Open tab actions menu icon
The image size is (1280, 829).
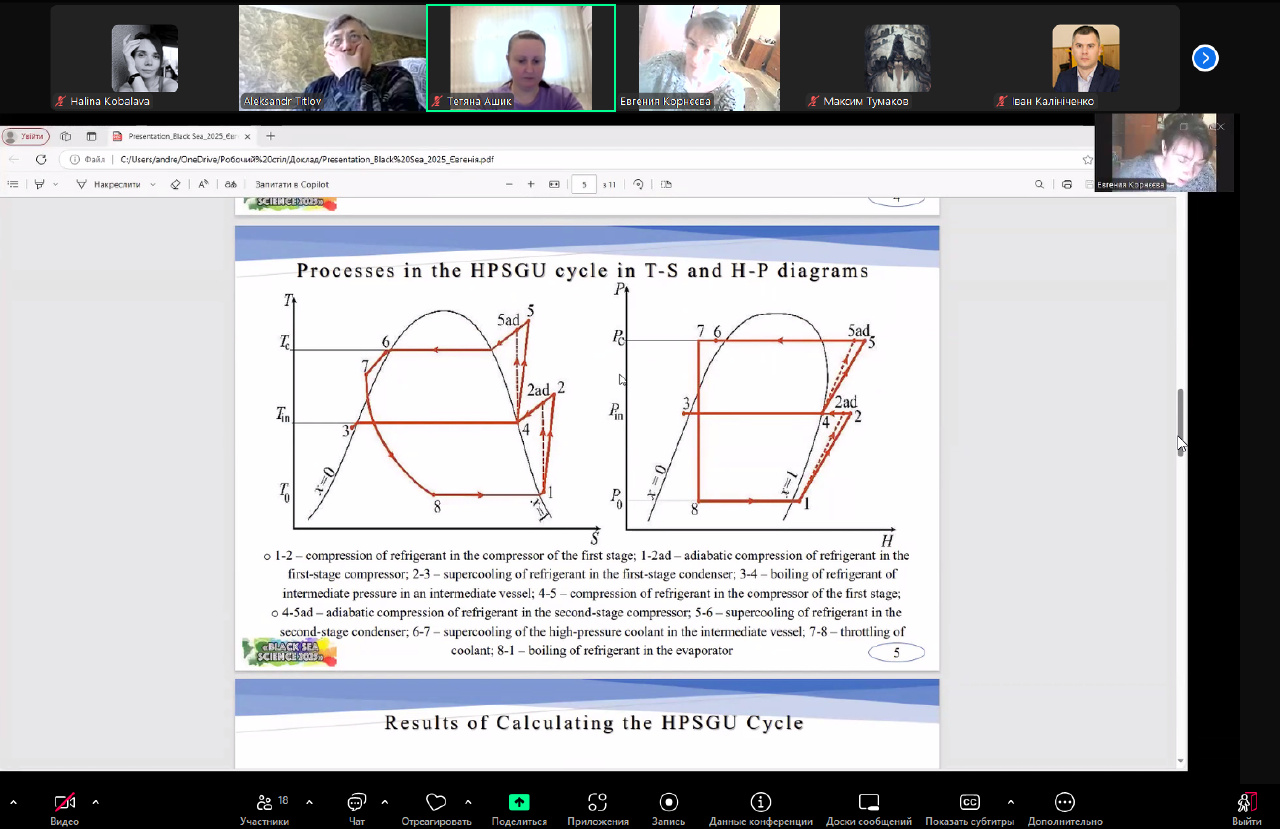click(91, 136)
